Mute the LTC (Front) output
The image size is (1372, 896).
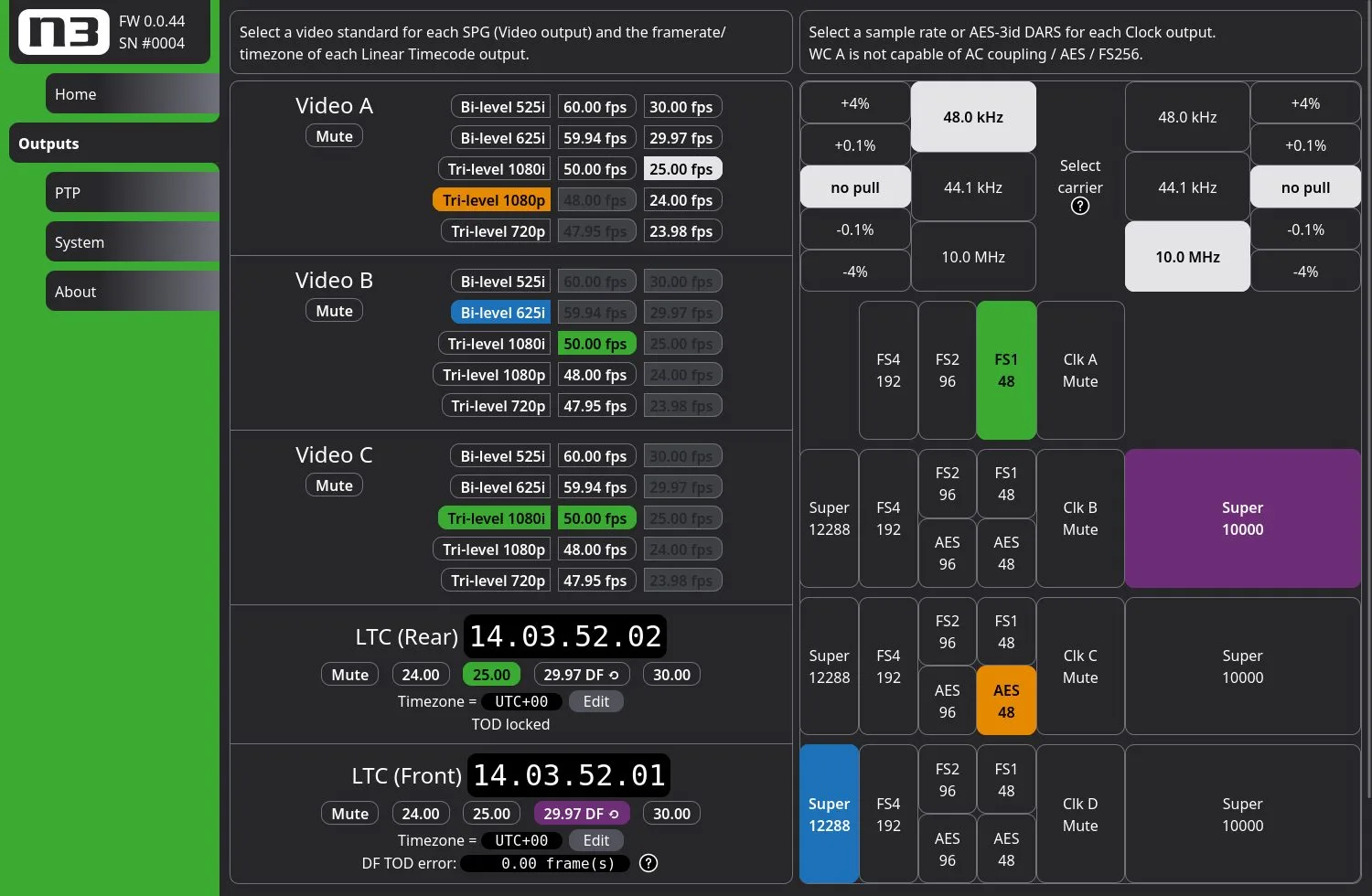[349, 814]
